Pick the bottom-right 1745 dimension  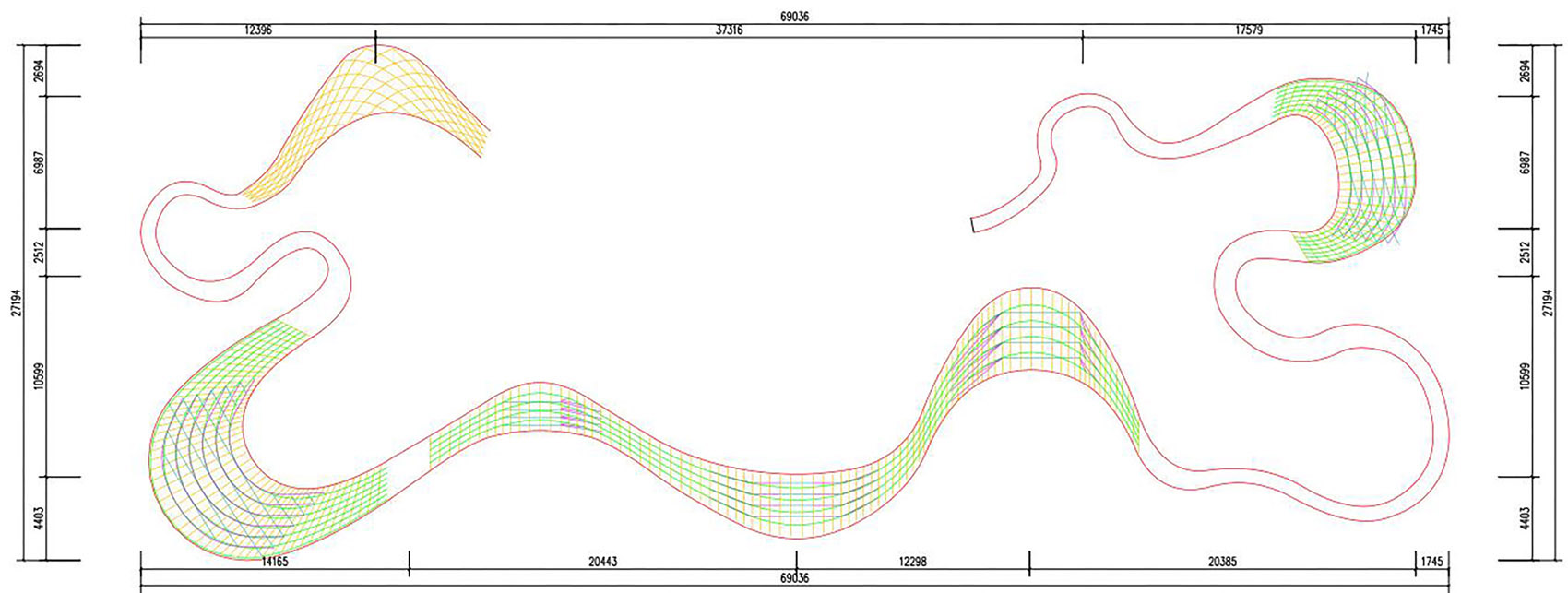coord(1431,561)
